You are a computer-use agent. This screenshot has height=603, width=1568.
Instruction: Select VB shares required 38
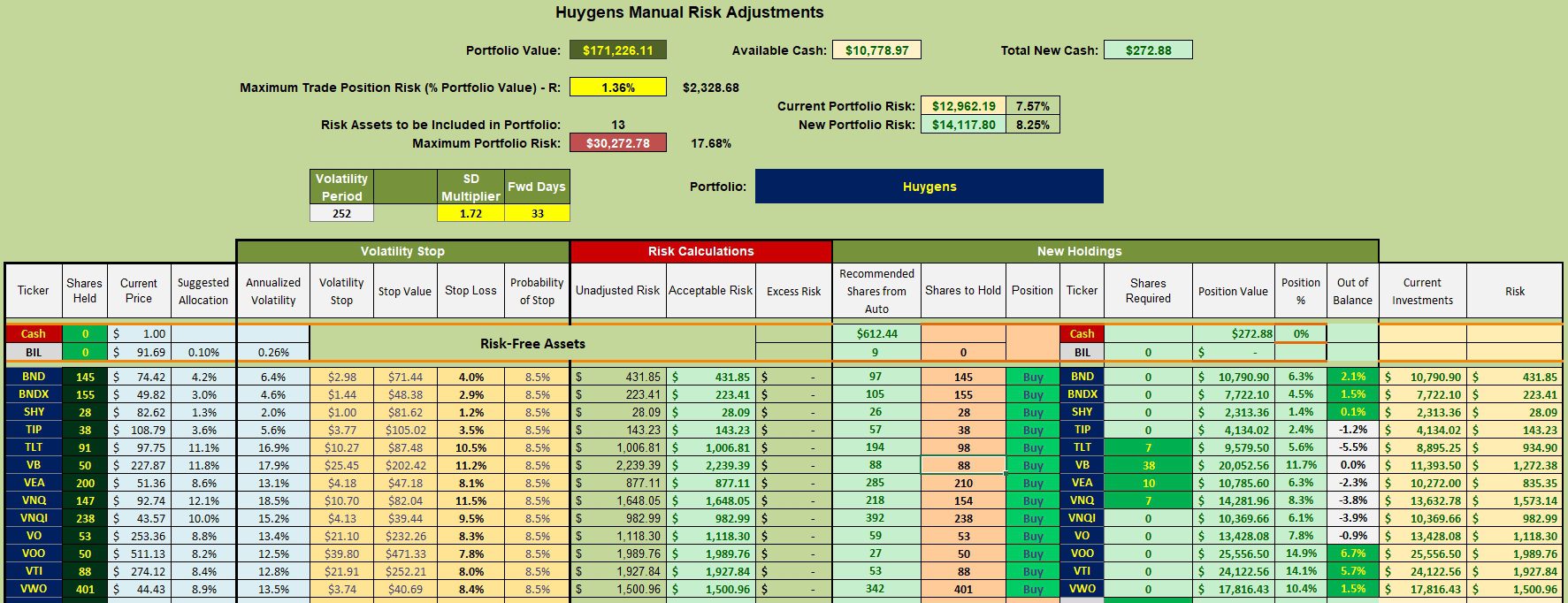tap(1148, 465)
